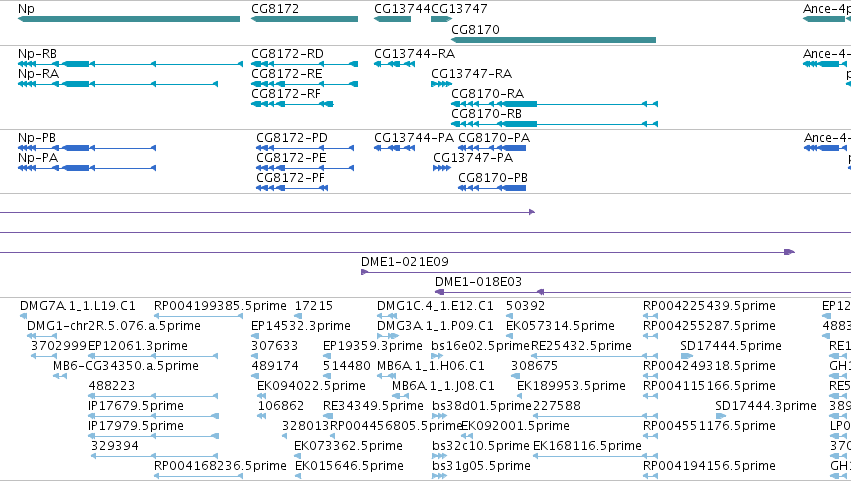Select transcript Np-RA

[x=118, y=84]
